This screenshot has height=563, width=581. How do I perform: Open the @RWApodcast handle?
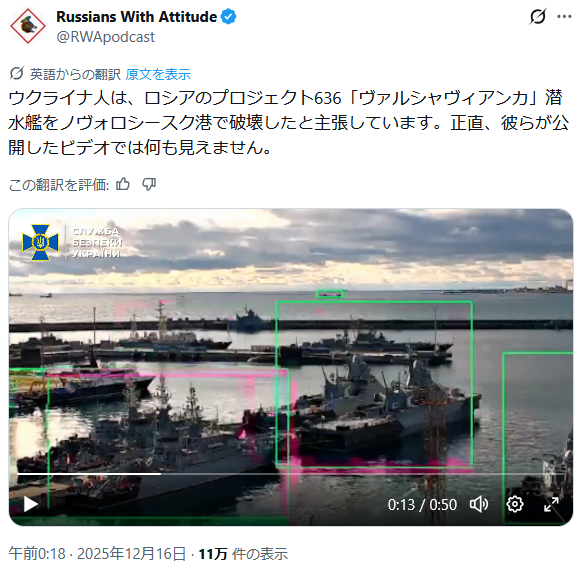(106, 37)
